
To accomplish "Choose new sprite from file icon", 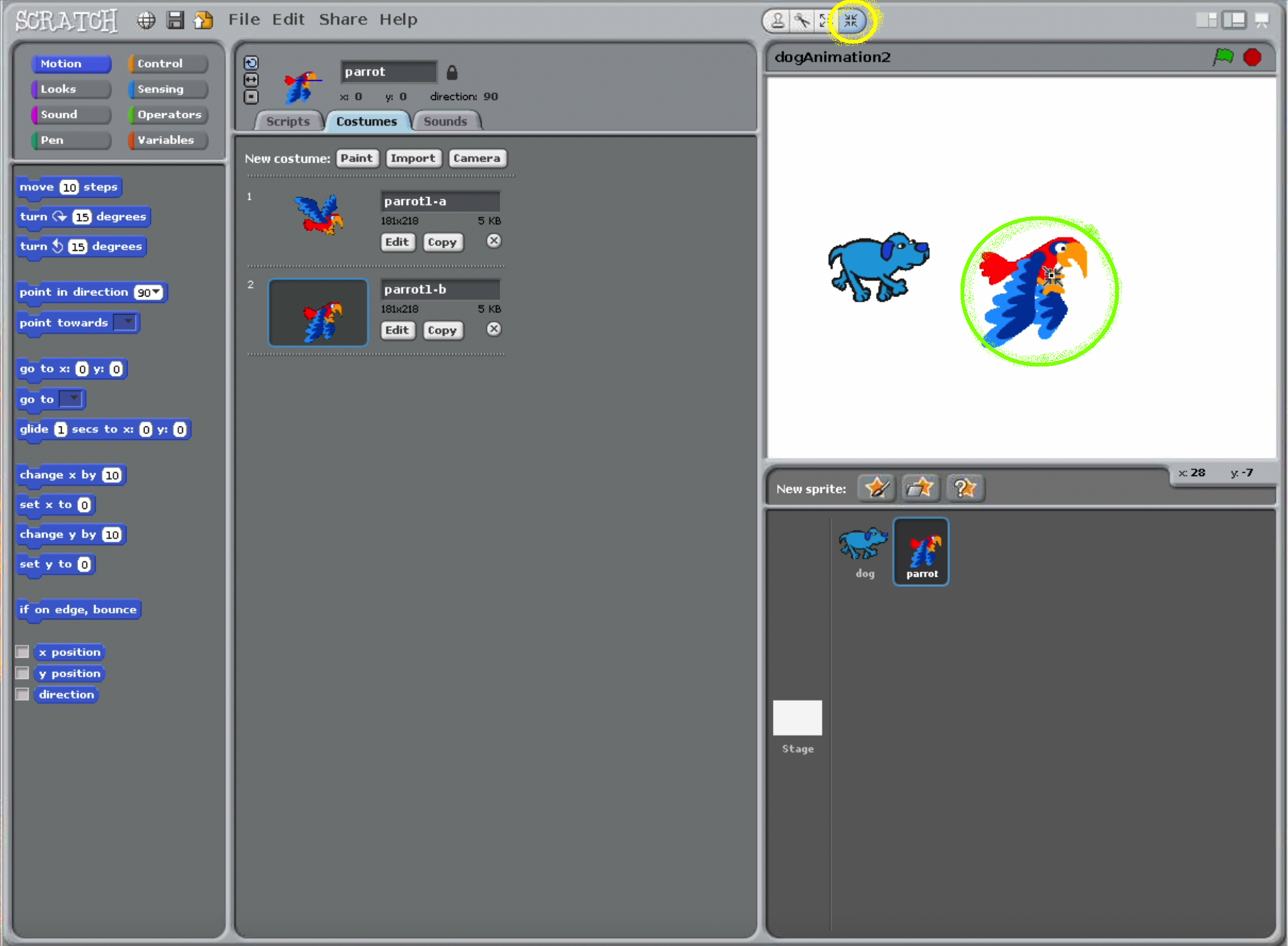I will pos(921,488).
